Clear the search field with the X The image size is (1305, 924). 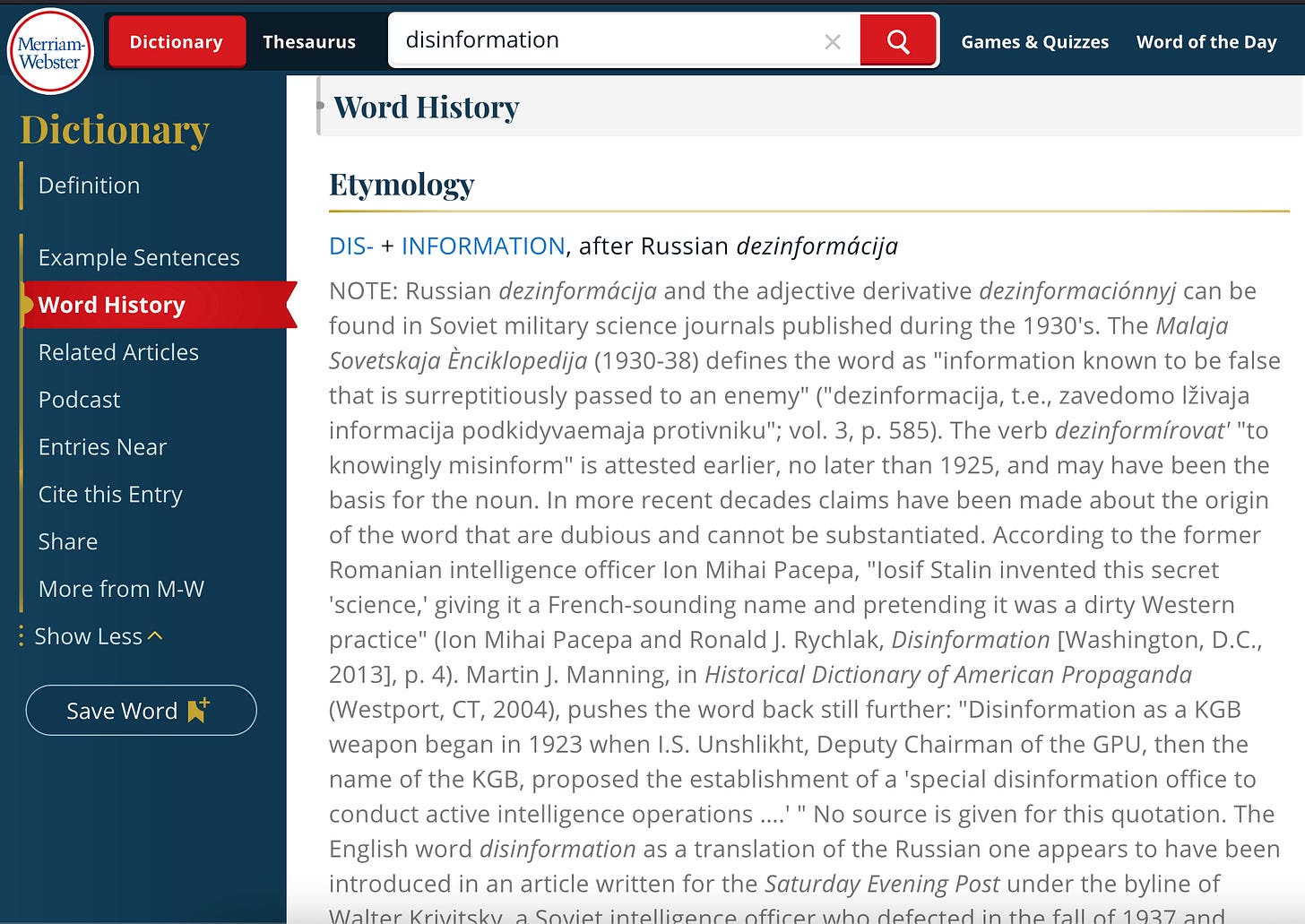coord(833,41)
